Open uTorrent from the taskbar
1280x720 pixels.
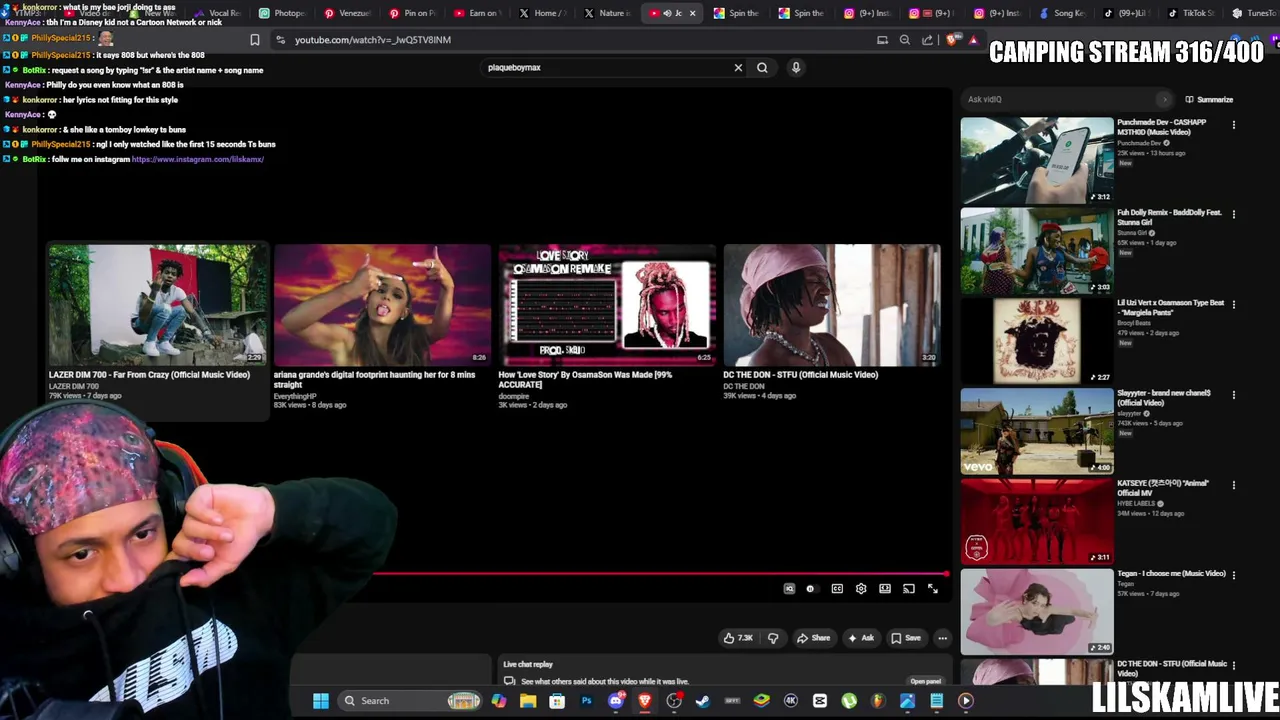coord(849,701)
